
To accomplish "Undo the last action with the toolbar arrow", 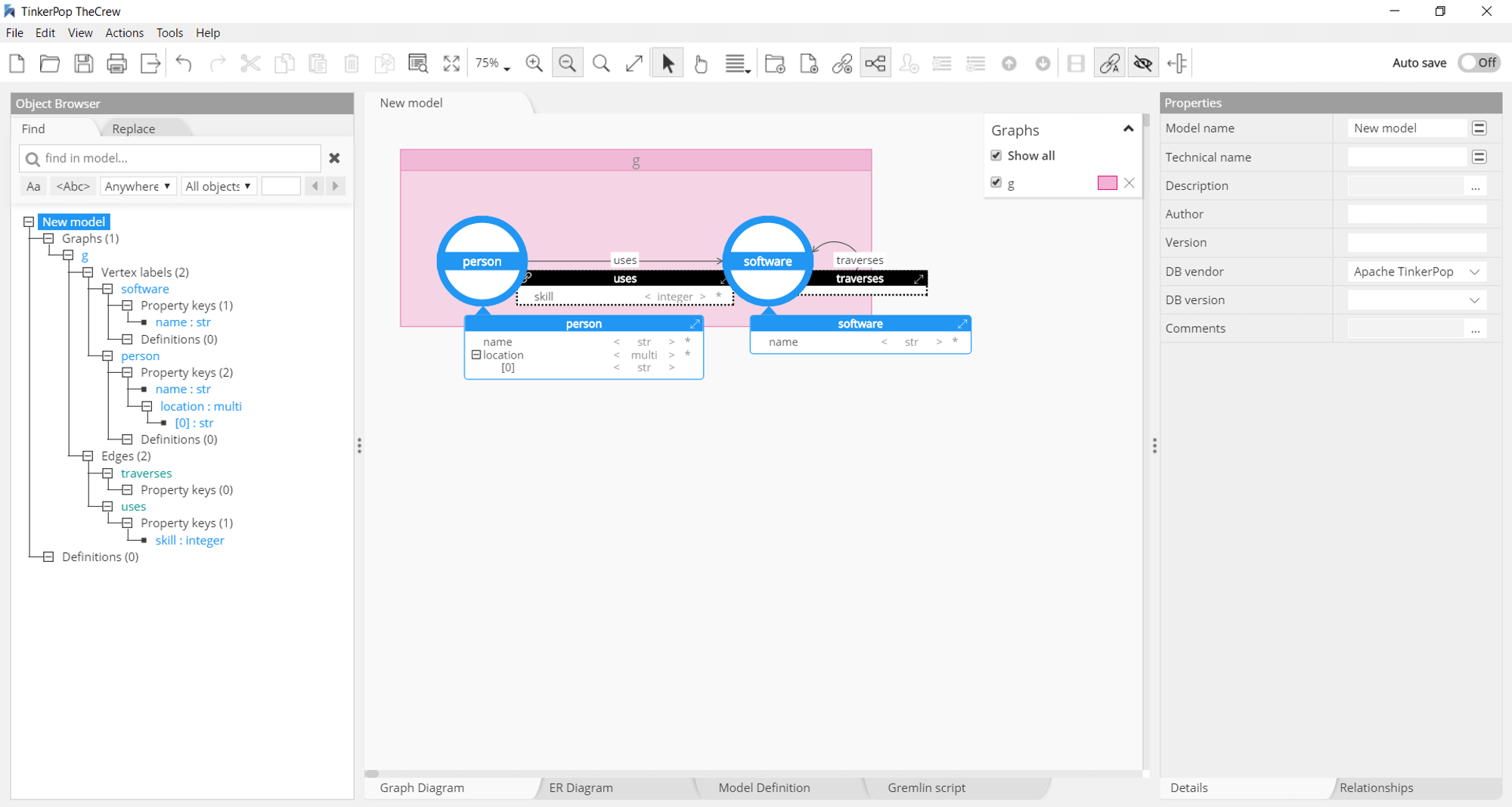I will pos(184,64).
